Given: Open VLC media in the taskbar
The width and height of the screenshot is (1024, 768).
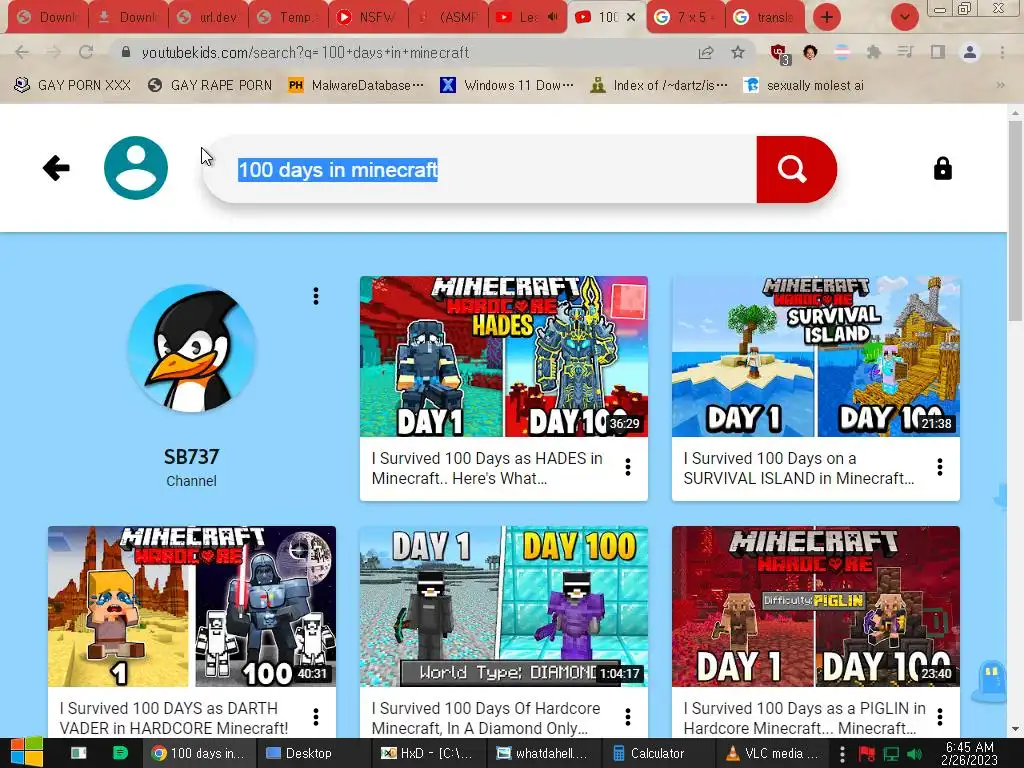Looking at the screenshot, I should [x=772, y=754].
